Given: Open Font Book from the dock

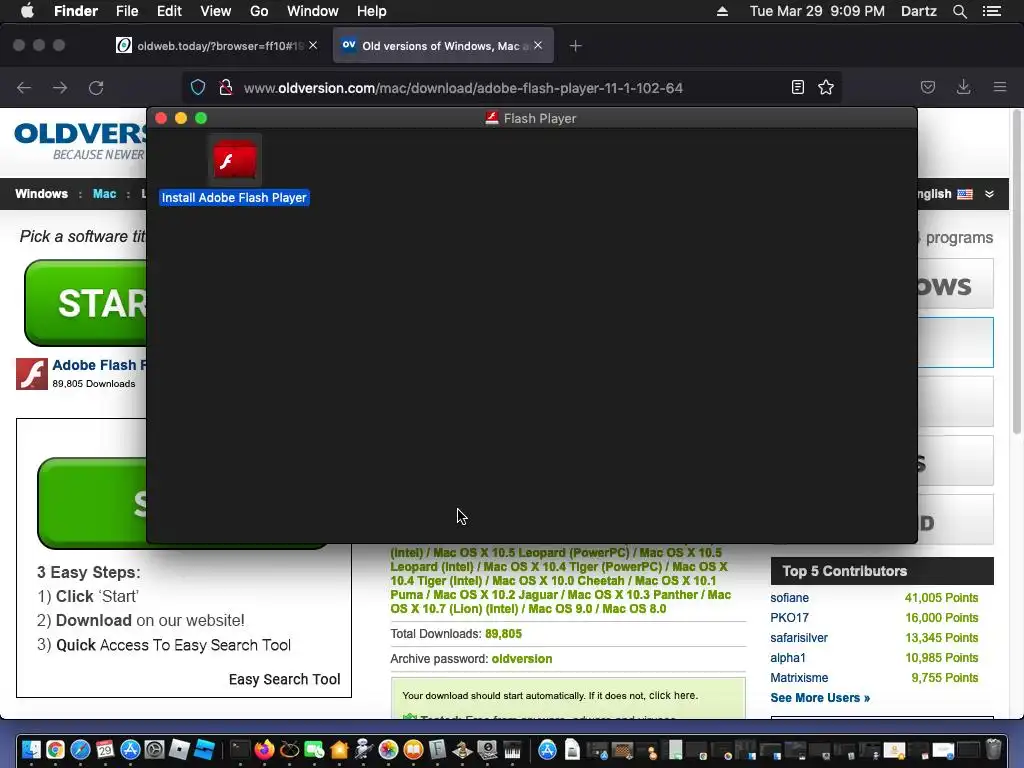Looking at the screenshot, I should coord(438,749).
